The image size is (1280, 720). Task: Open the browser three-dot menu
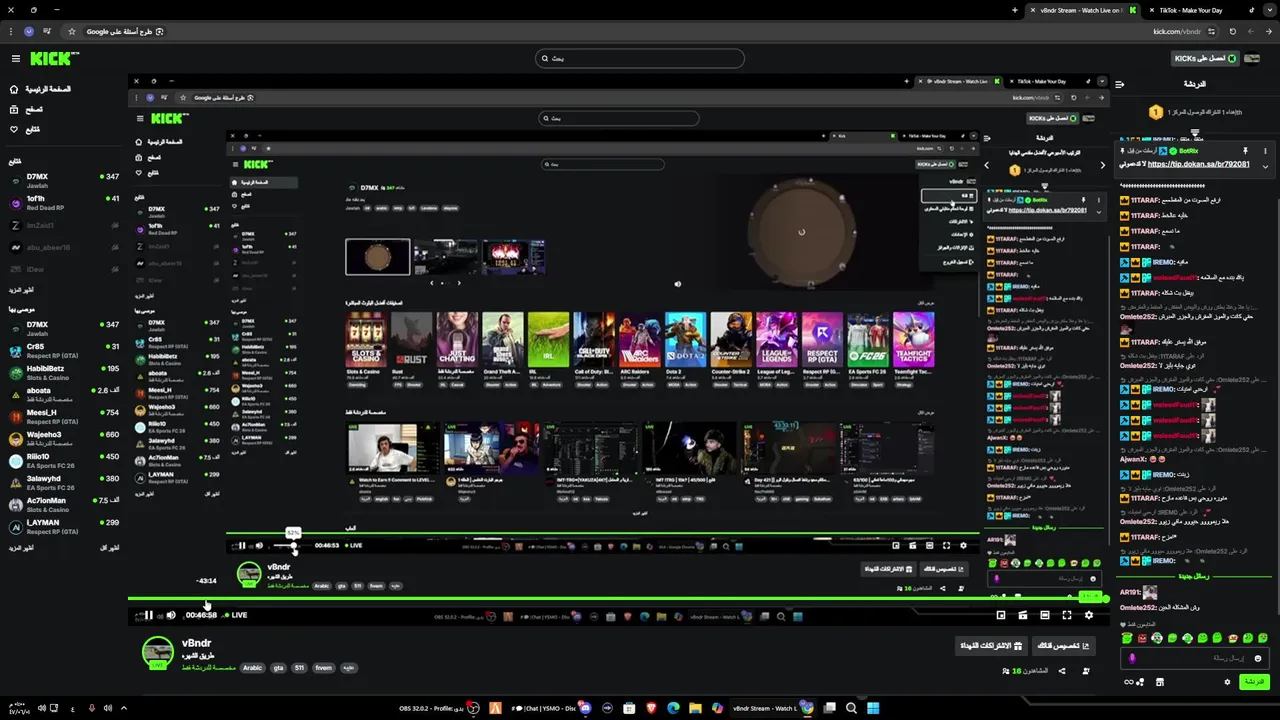(10, 32)
